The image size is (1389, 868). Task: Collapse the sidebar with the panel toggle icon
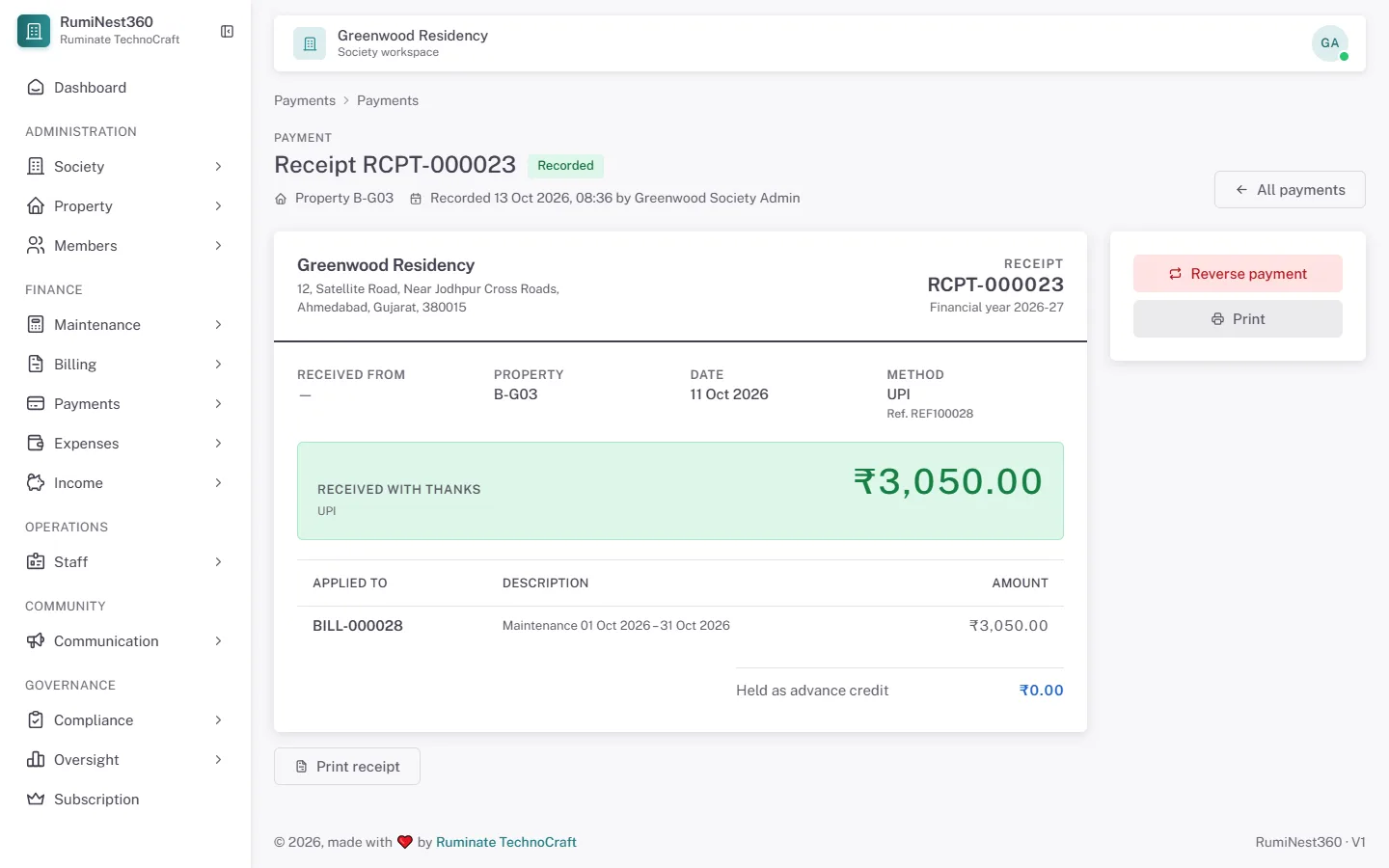(x=228, y=32)
